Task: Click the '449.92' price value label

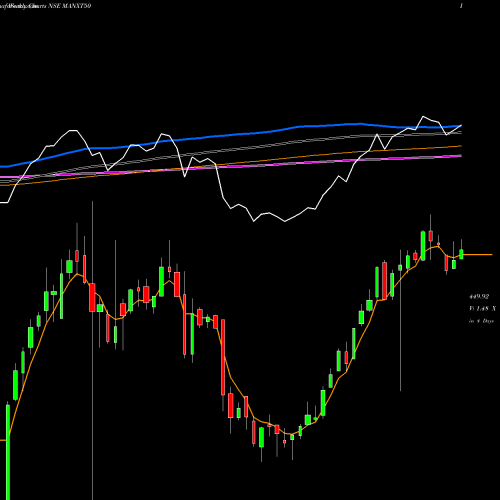Action: 479,296
